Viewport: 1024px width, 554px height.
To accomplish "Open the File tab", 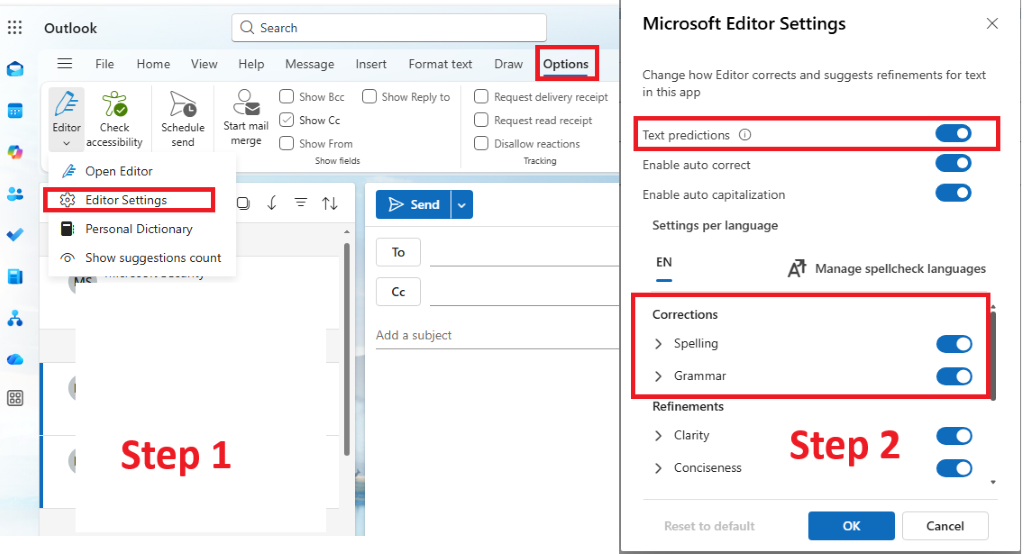I will point(104,64).
